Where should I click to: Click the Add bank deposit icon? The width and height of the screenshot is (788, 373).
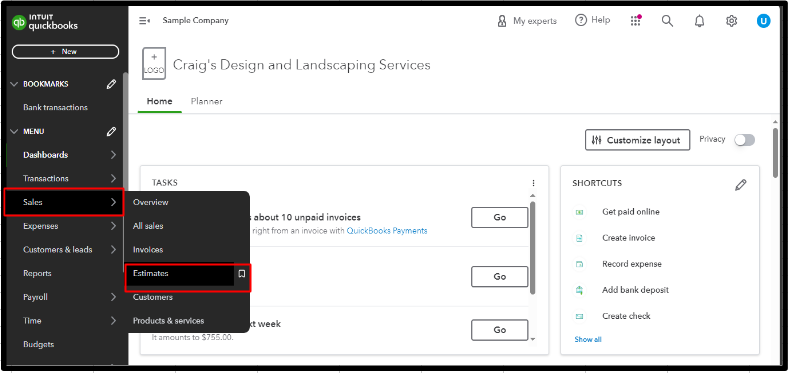click(x=579, y=290)
